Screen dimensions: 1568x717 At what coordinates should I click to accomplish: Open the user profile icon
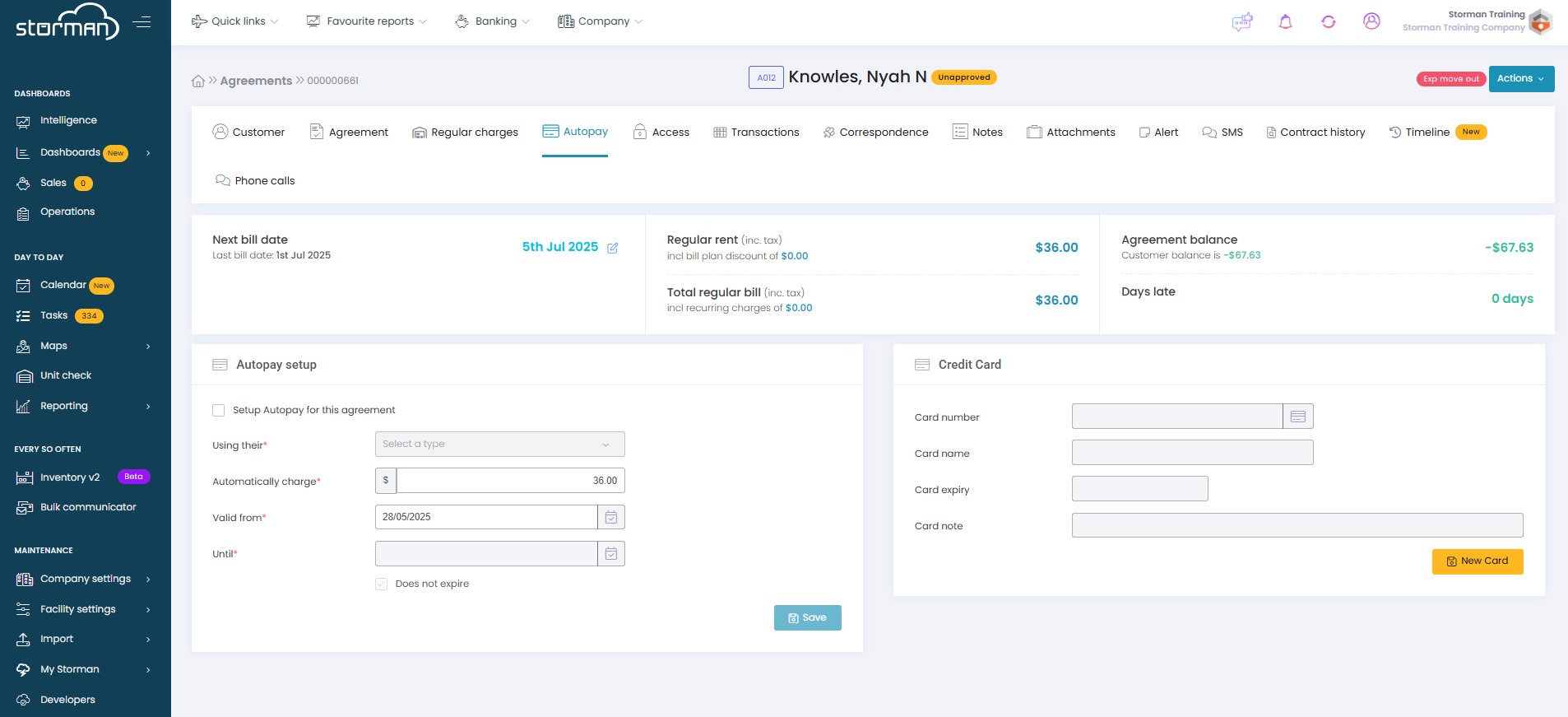tap(1371, 21)
